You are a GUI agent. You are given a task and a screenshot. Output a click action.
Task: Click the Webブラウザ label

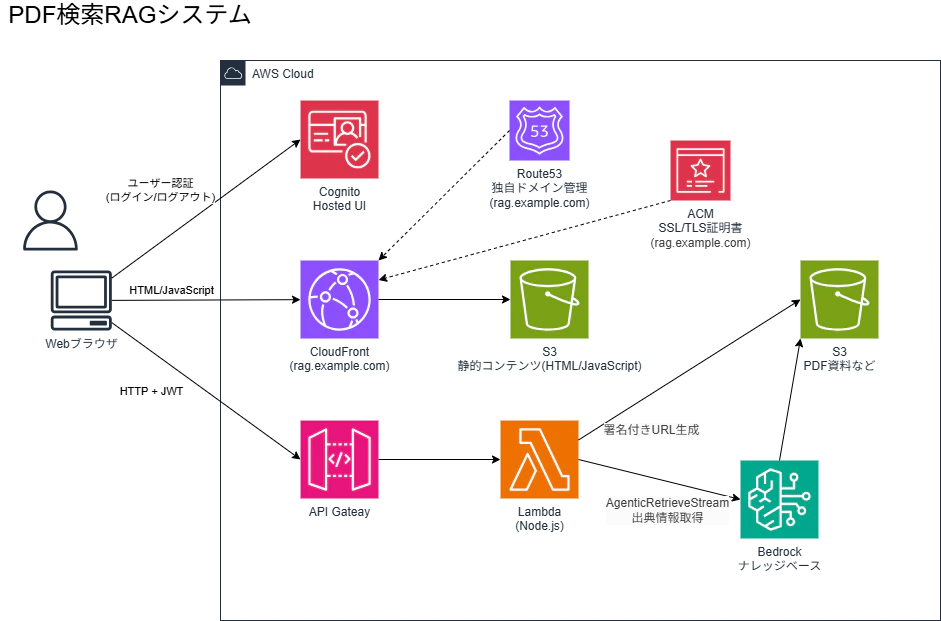pos(81,344)
